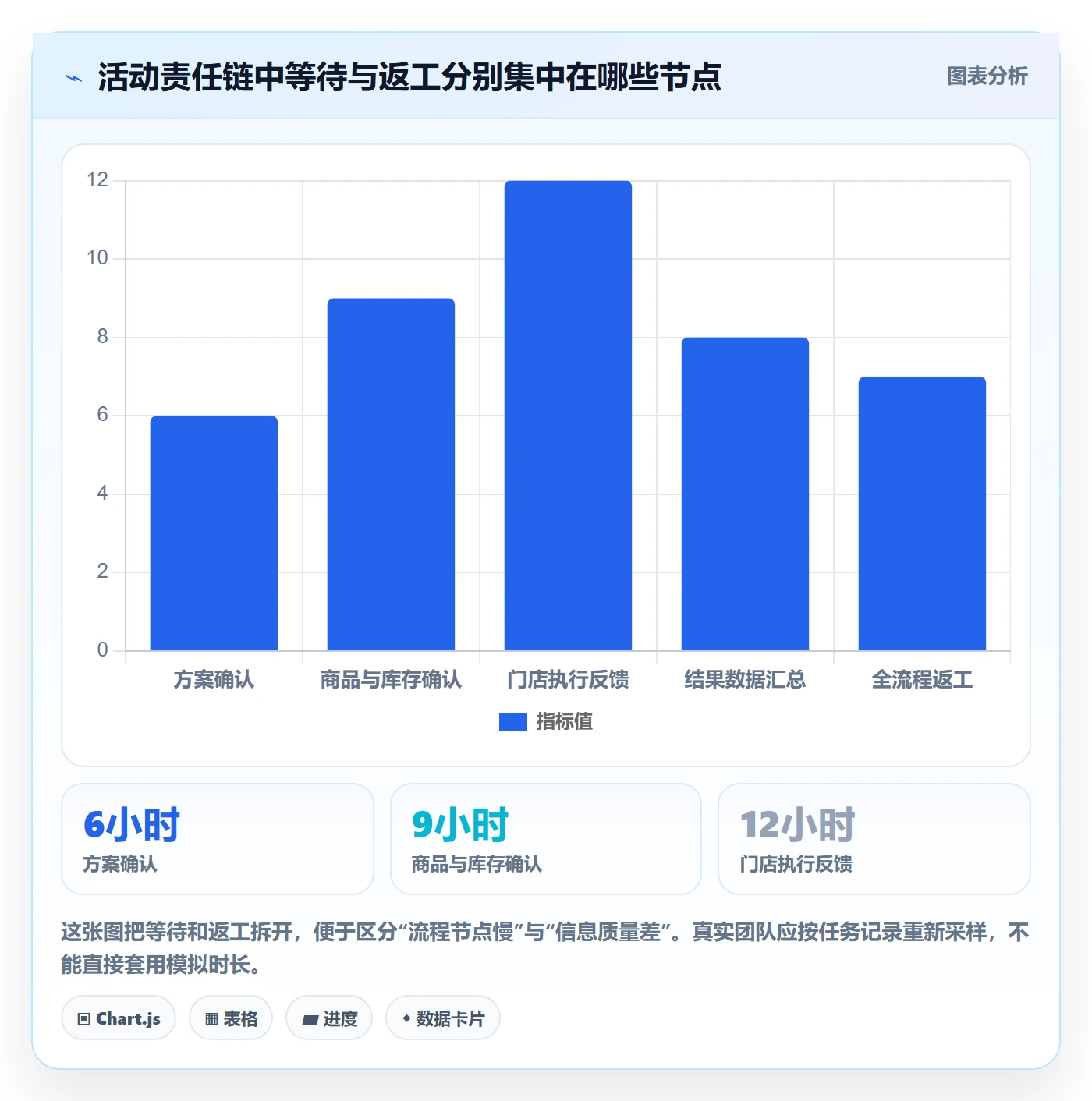Click the 全流程返工 bar in chart
This screenshot has width=1092, height=1101.
point(922,513)
